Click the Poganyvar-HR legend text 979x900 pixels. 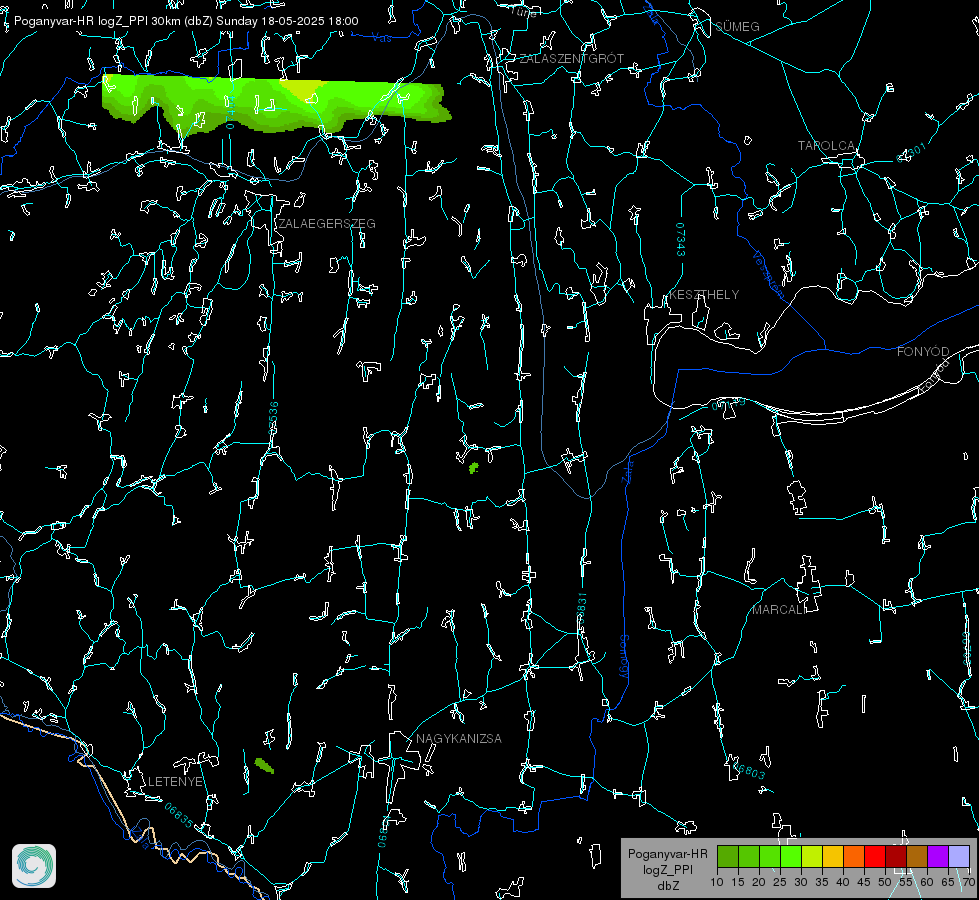pyautogui.click(x=667, y=854)
